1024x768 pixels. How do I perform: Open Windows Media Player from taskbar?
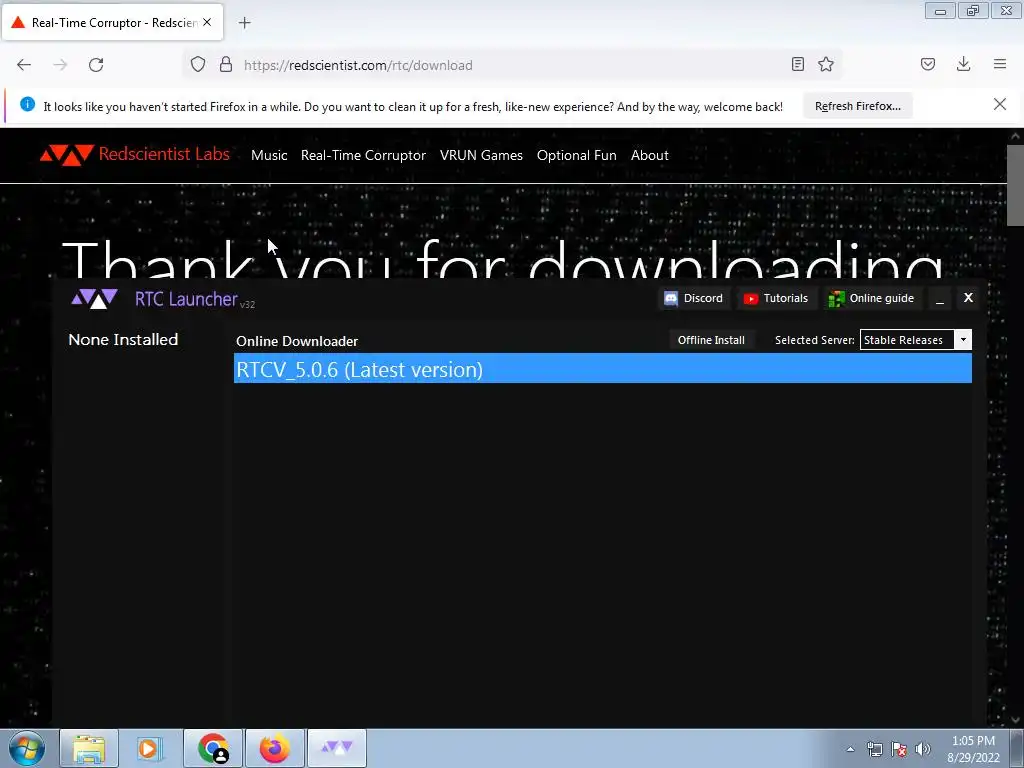click(x=150, y=748)
